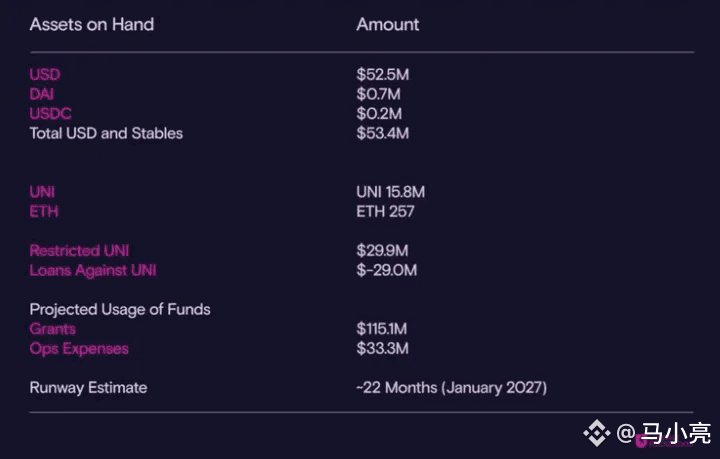Click the Amount column header
This screenshot has height=459, width=720.
(x=388, y=24)
